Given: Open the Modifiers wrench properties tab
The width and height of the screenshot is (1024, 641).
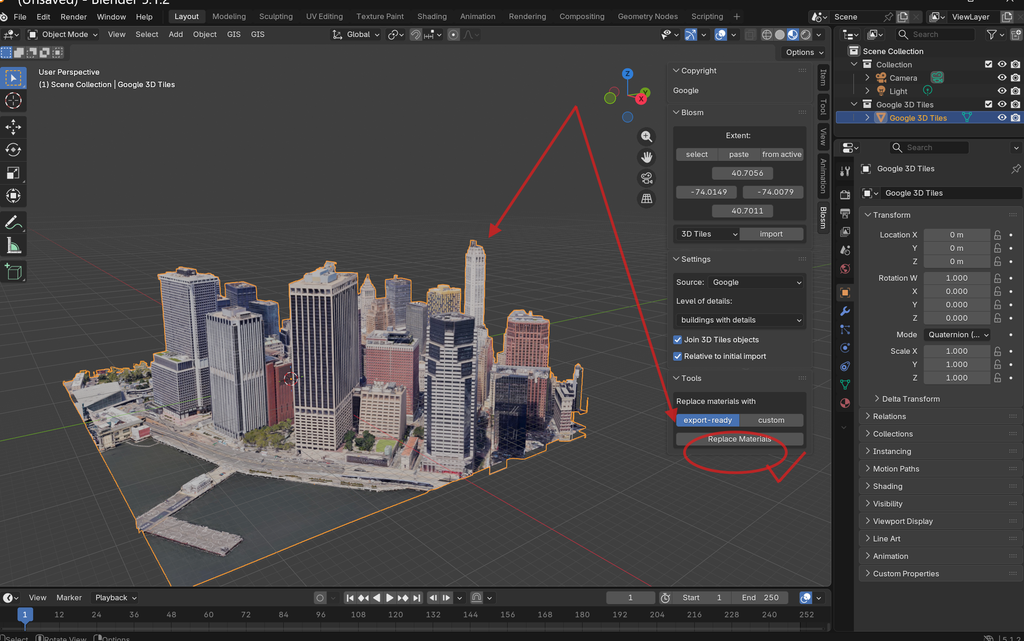Looking at the screenshot, I should (x=845, y=311).
